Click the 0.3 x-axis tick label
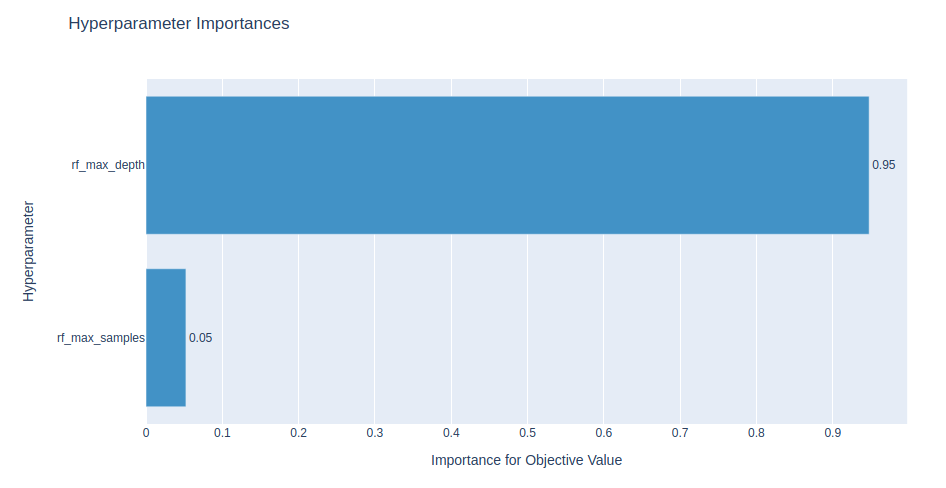This screenshot has width=946, height=488. pyautogui.click(x=375, y=433)
